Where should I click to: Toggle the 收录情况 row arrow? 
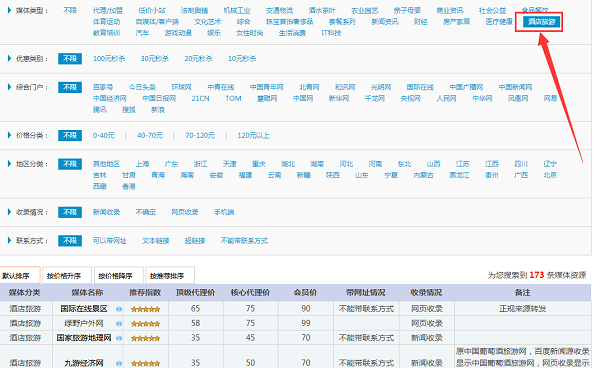[9, 212]
